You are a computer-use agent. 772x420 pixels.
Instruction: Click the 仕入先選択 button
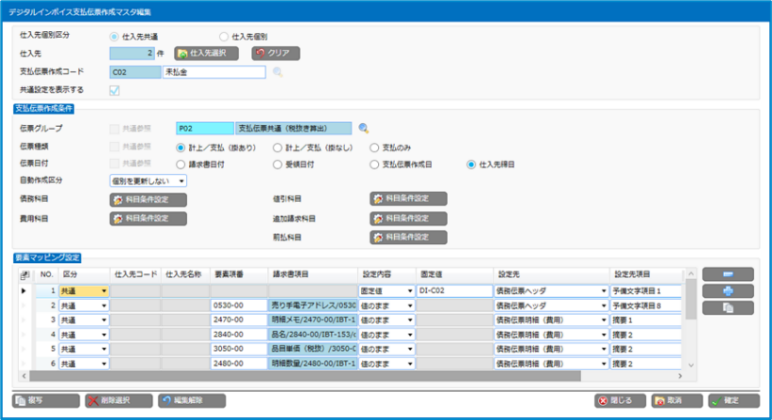click(207, 54)
